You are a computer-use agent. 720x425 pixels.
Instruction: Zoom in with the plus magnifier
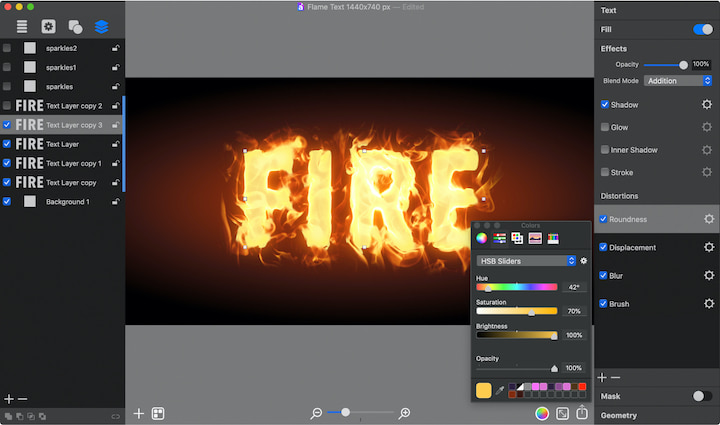[x=404, y=414]
